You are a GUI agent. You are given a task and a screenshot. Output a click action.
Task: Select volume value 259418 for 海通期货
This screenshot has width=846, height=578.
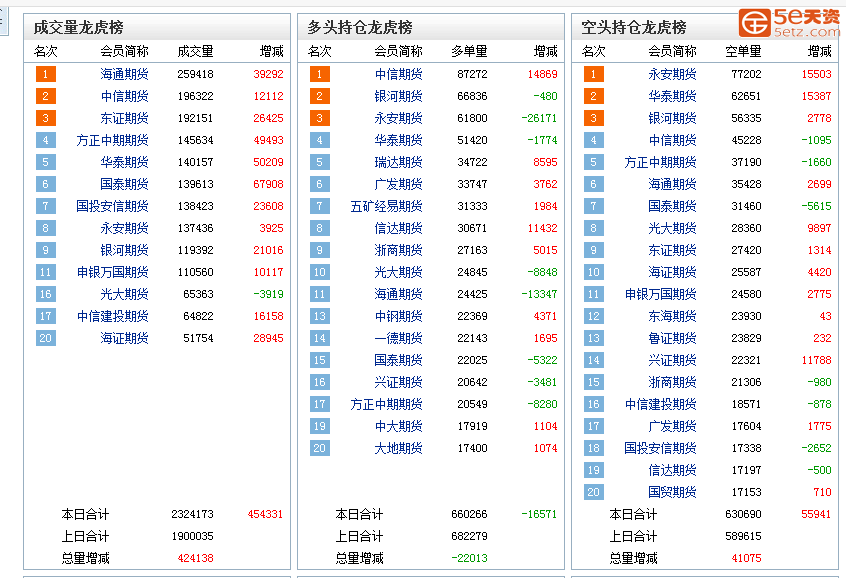click(195, 74)
